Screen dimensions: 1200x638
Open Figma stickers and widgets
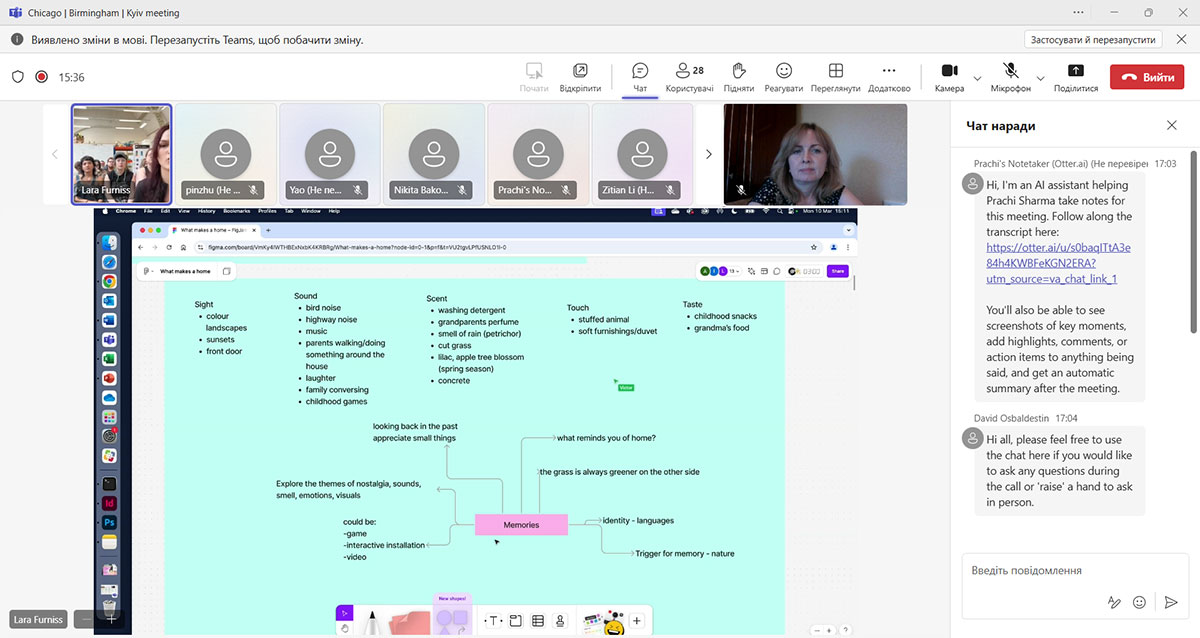[603, 622]
